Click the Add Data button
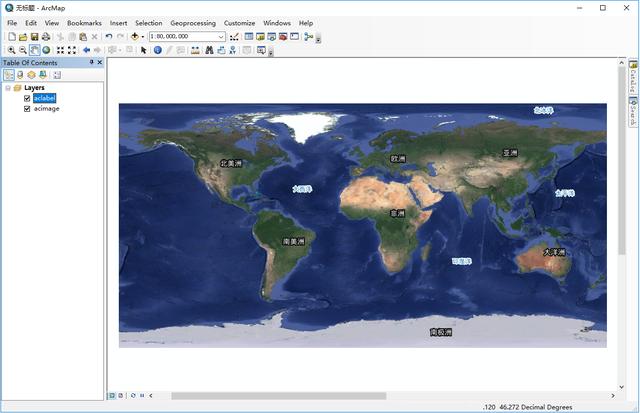Viewport: 640px width, 413px height. [135, 37]
